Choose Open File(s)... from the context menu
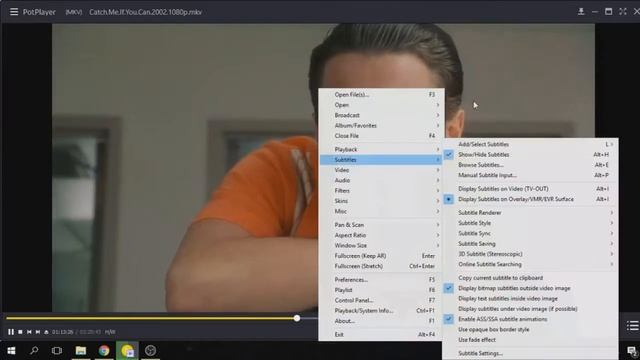640x360 pixels. pos(381,95)
